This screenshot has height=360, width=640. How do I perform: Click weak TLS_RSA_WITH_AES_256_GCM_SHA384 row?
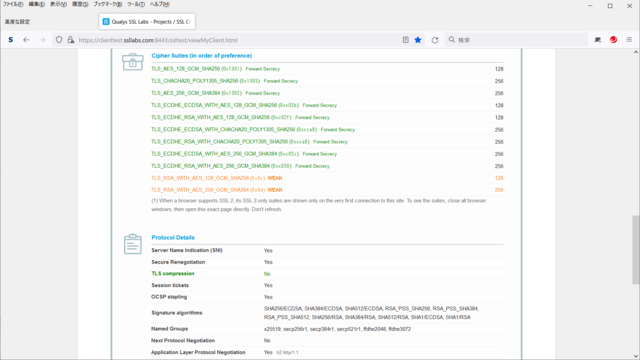[327, 190]
